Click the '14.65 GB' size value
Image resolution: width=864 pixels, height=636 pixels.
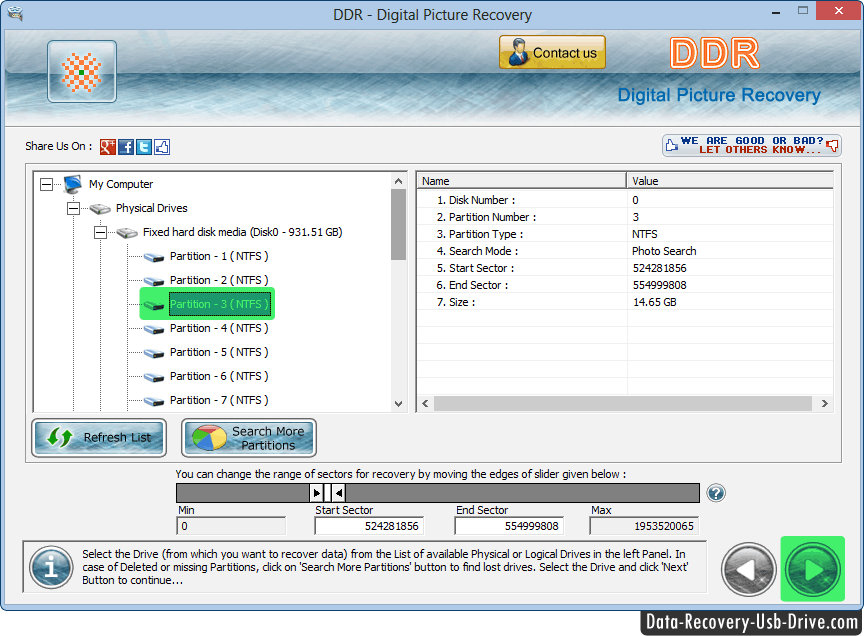tap(655, 303)
